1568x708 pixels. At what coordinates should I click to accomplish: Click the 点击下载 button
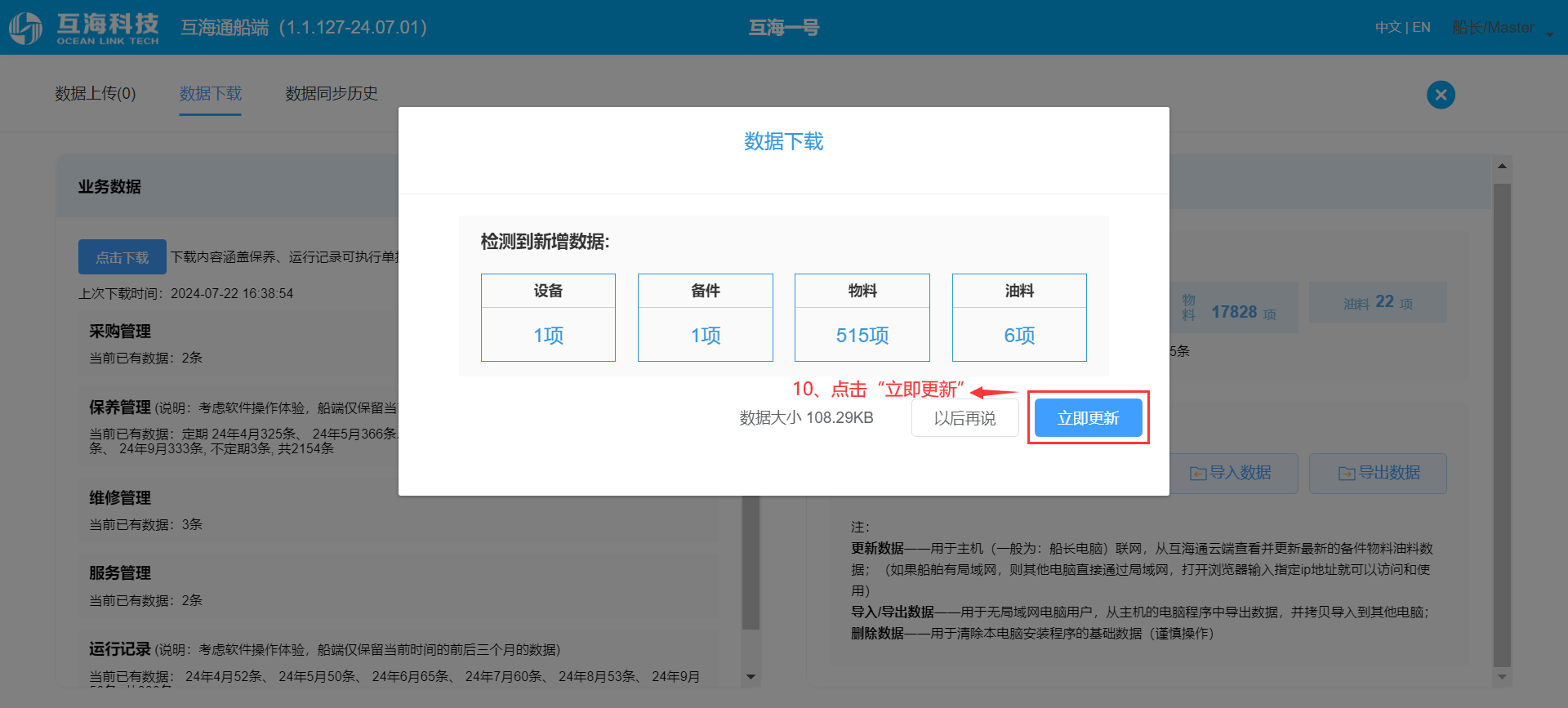tap(122, 257)
